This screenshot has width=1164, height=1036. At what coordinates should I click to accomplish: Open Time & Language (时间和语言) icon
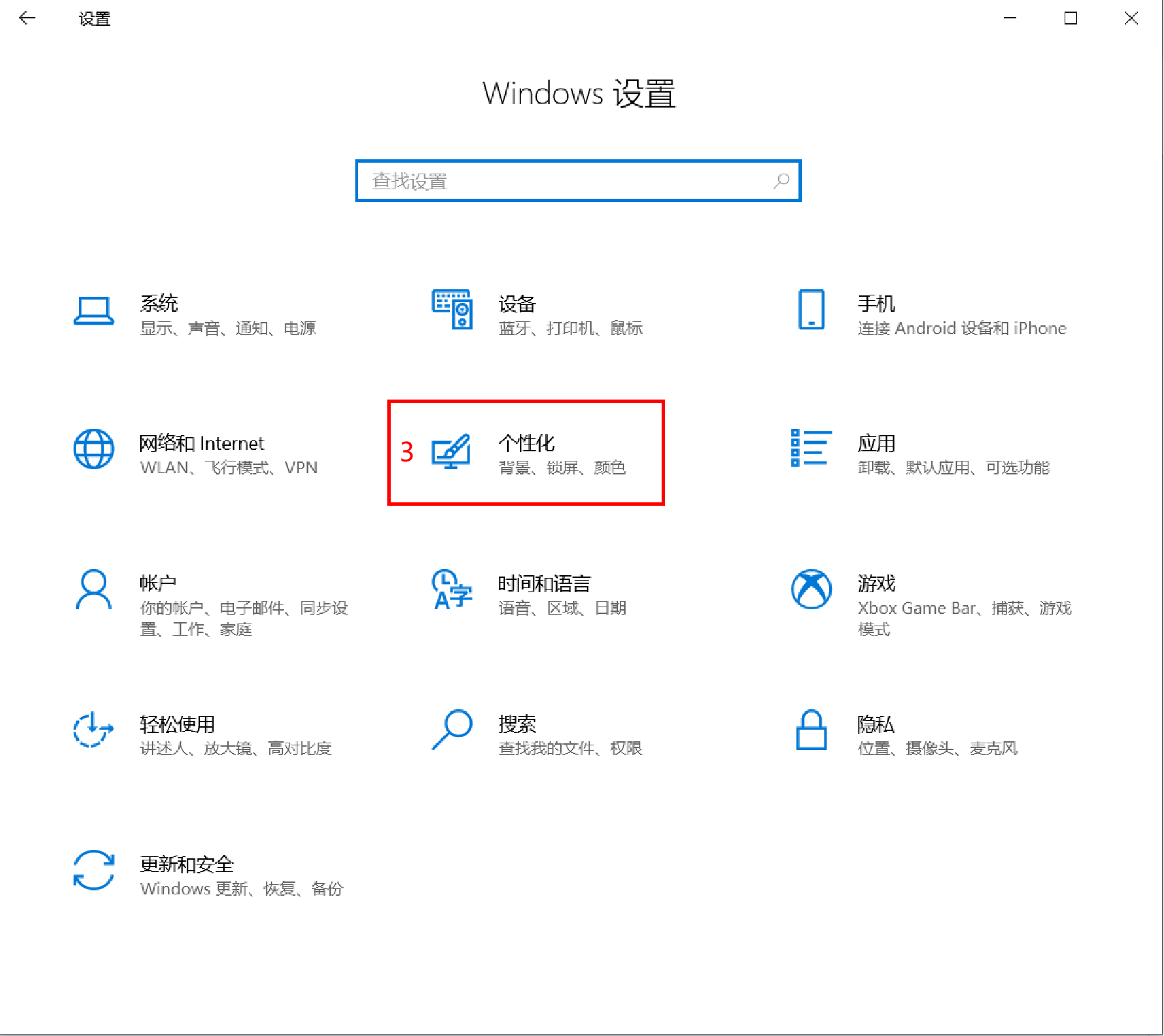pos(452,589)
